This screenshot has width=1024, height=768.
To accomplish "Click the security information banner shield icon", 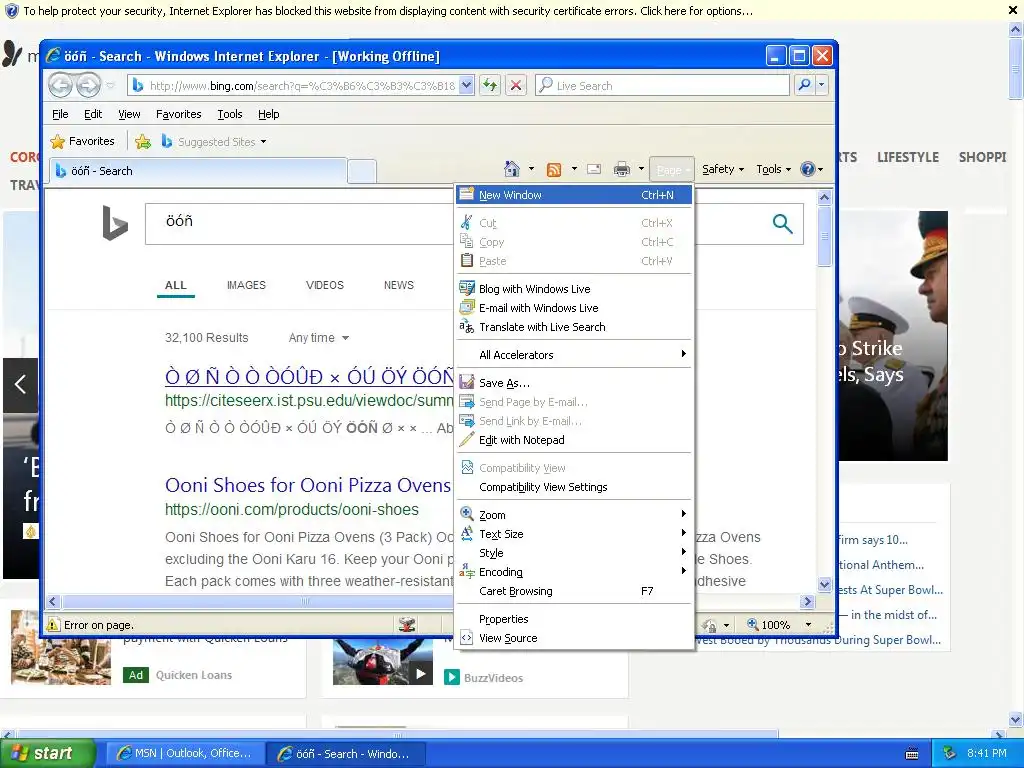I will pos(11,10).
